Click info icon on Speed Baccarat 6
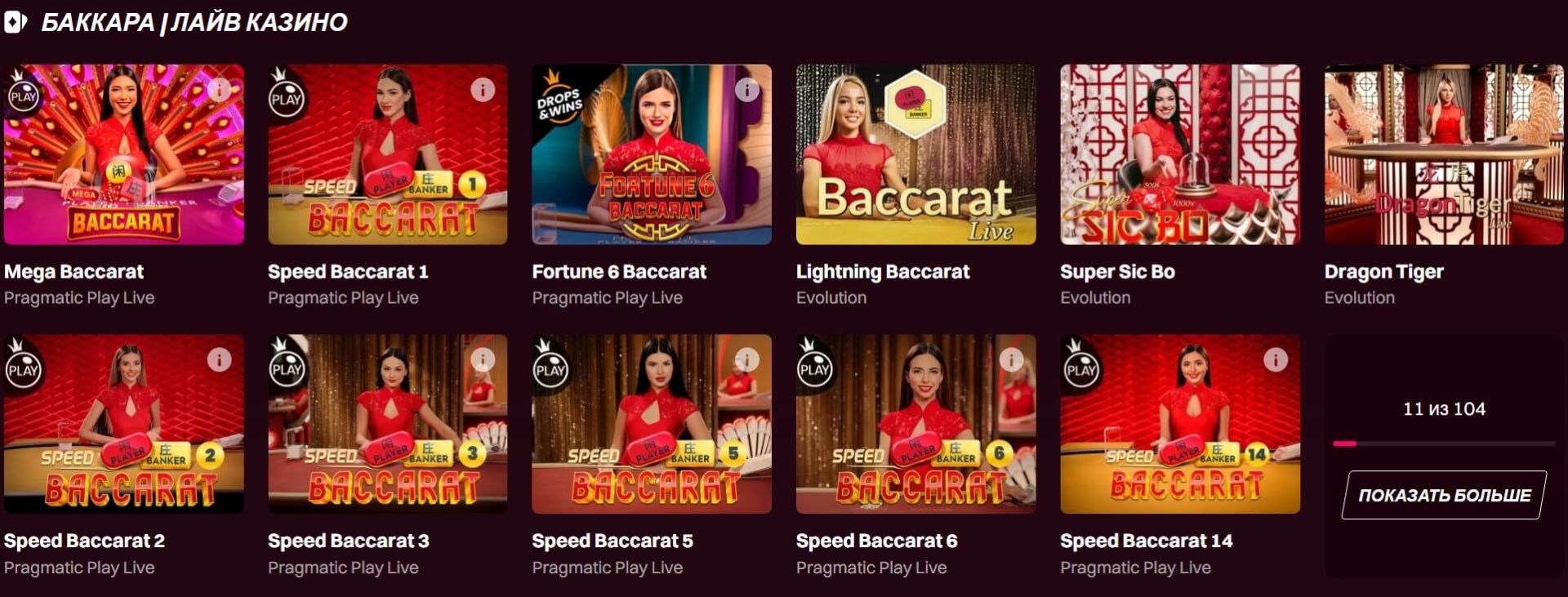Viewport: 1568px width, 597px height. [1011, 359]
